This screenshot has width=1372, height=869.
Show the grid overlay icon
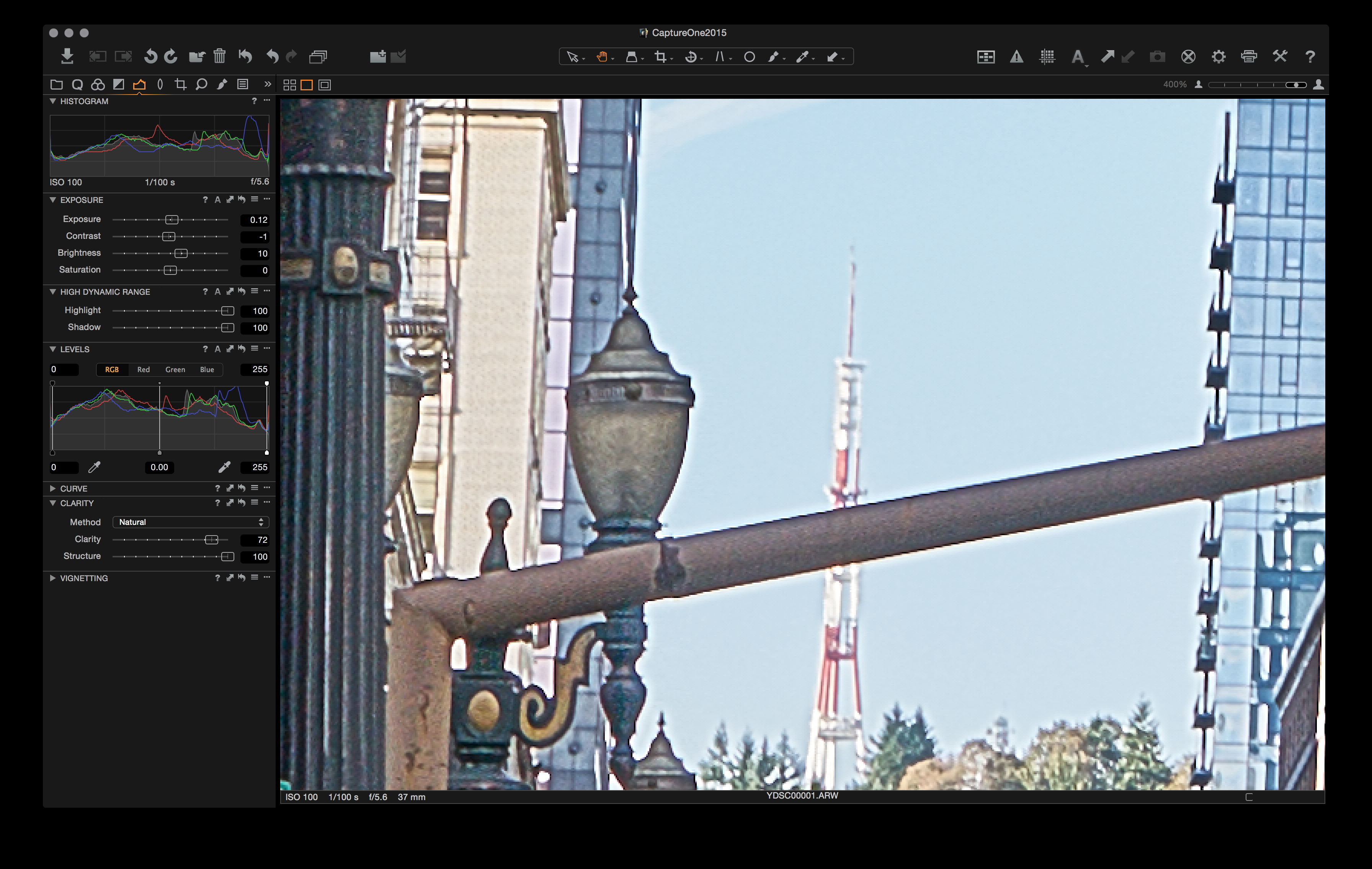(x=1047, y=56)
